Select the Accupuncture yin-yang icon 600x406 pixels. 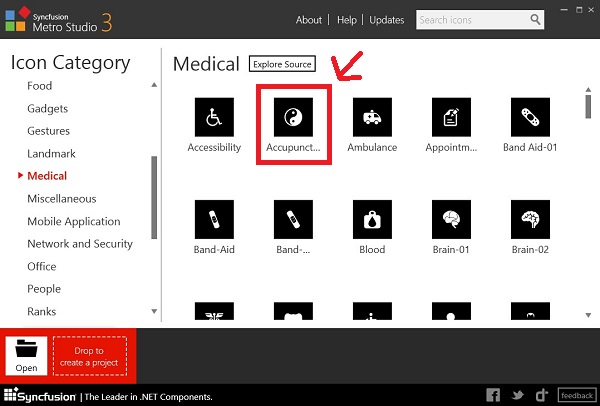click(x=293, y=117)
